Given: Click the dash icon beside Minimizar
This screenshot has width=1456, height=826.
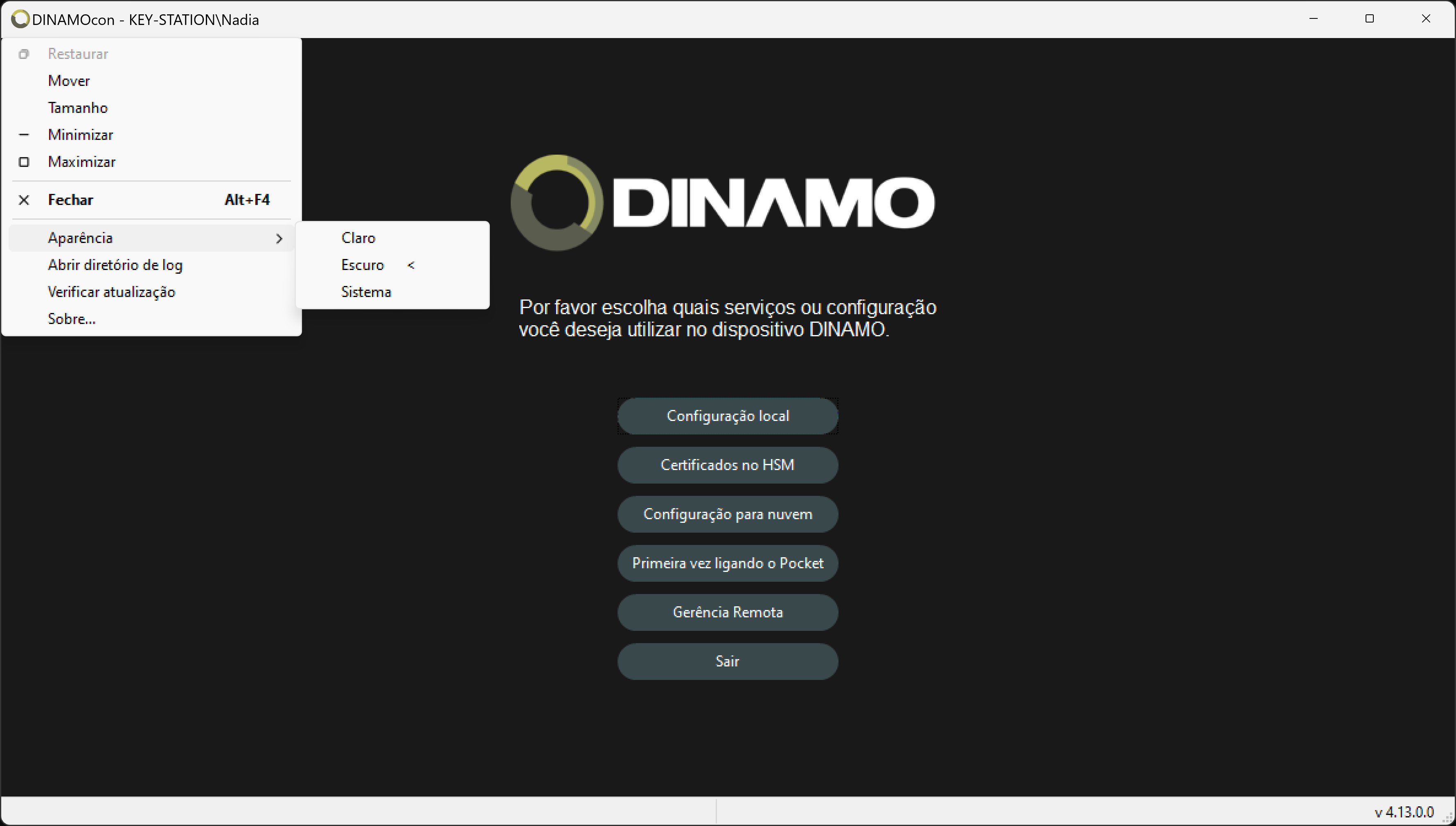Looking at the screenshot, I should (24, 135).
